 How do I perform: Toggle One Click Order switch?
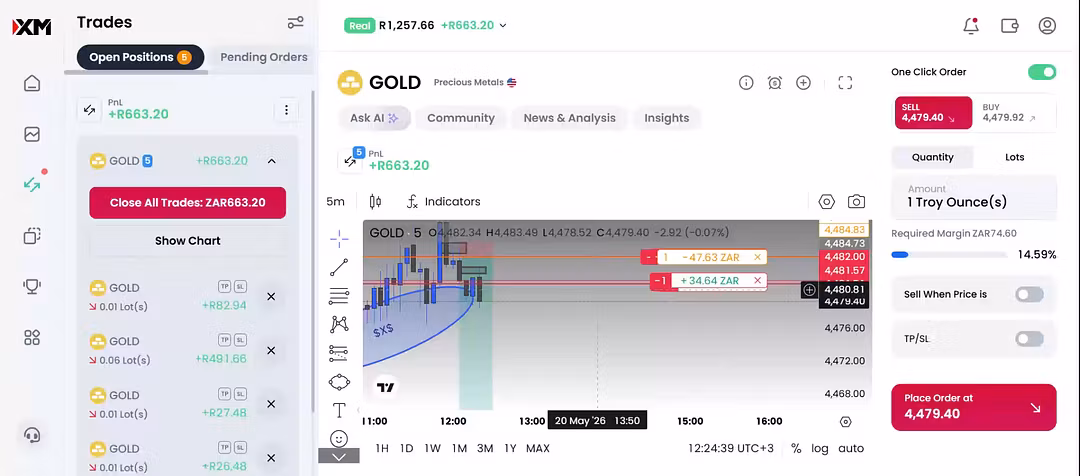pos(1042,72)
